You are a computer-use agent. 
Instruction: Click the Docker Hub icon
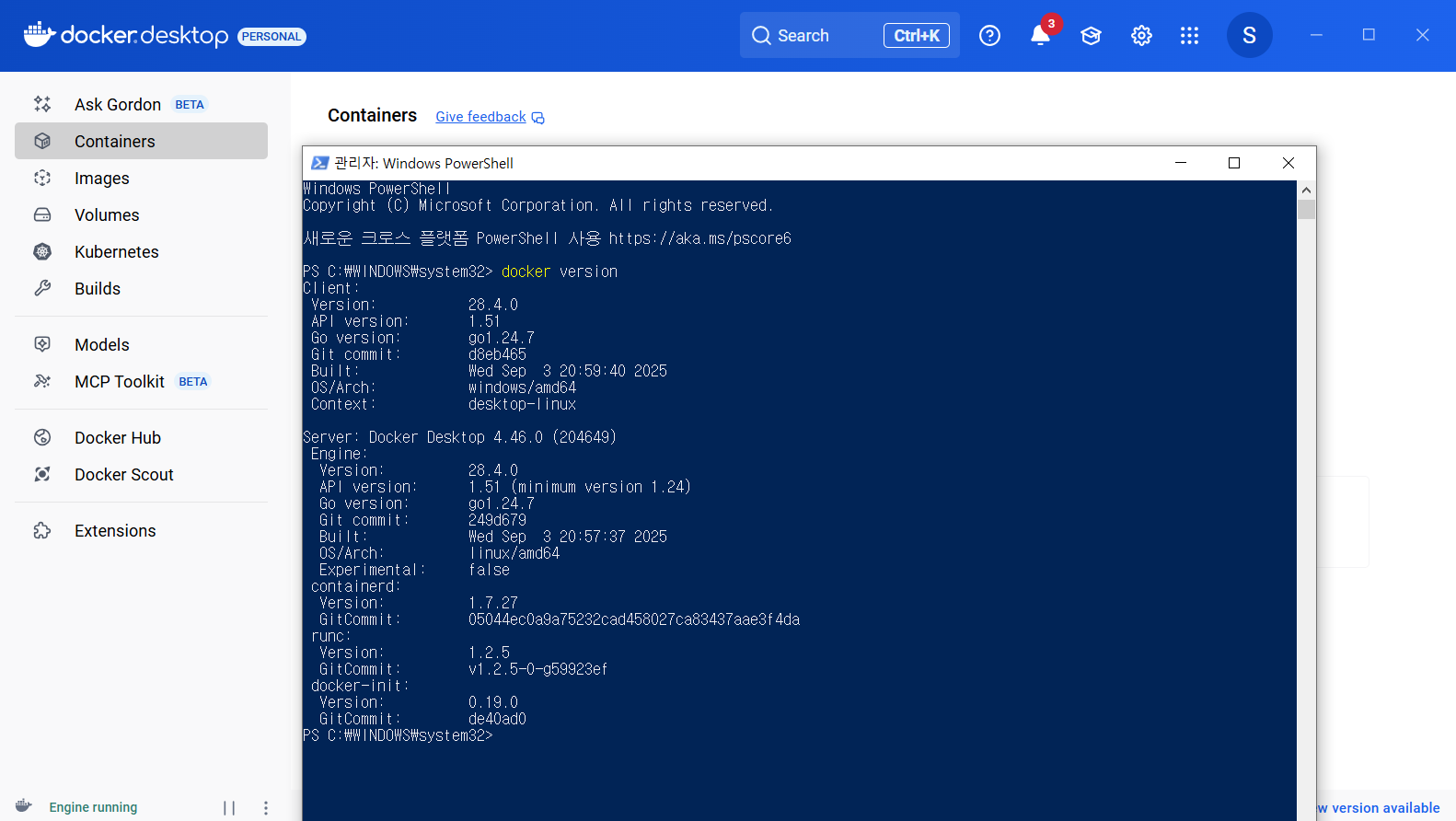pos(42,437)
